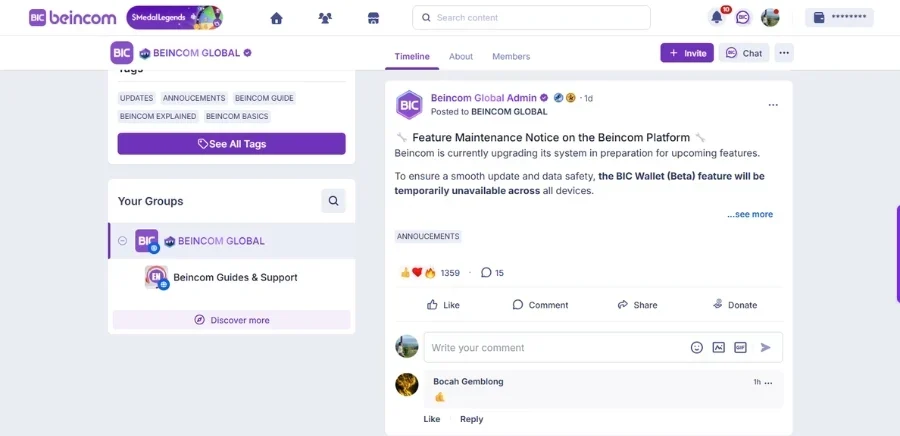Collapse the BEINCOM GLOBAL group tree
900x436 pixels.
(x=122, y=241)
